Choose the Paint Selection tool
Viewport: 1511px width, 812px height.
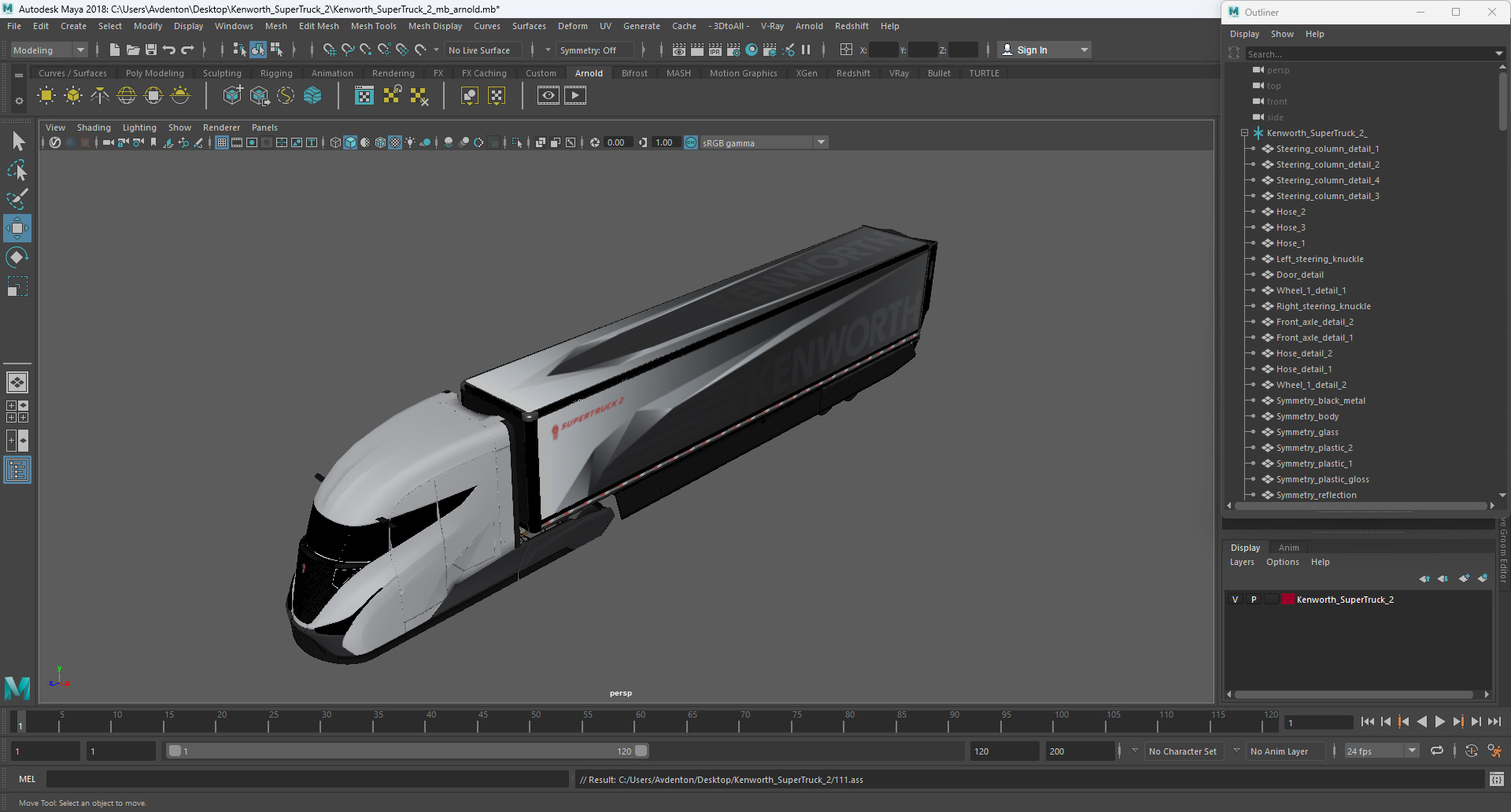[17, 199]
